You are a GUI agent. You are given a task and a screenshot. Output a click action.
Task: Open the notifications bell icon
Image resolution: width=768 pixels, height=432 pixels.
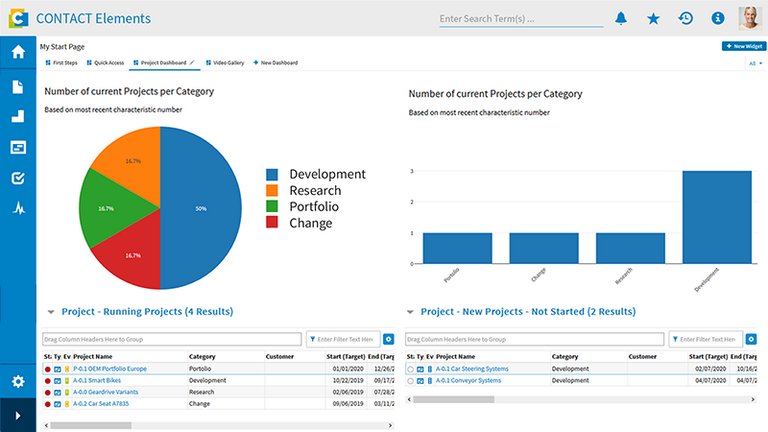pos(621,18)
